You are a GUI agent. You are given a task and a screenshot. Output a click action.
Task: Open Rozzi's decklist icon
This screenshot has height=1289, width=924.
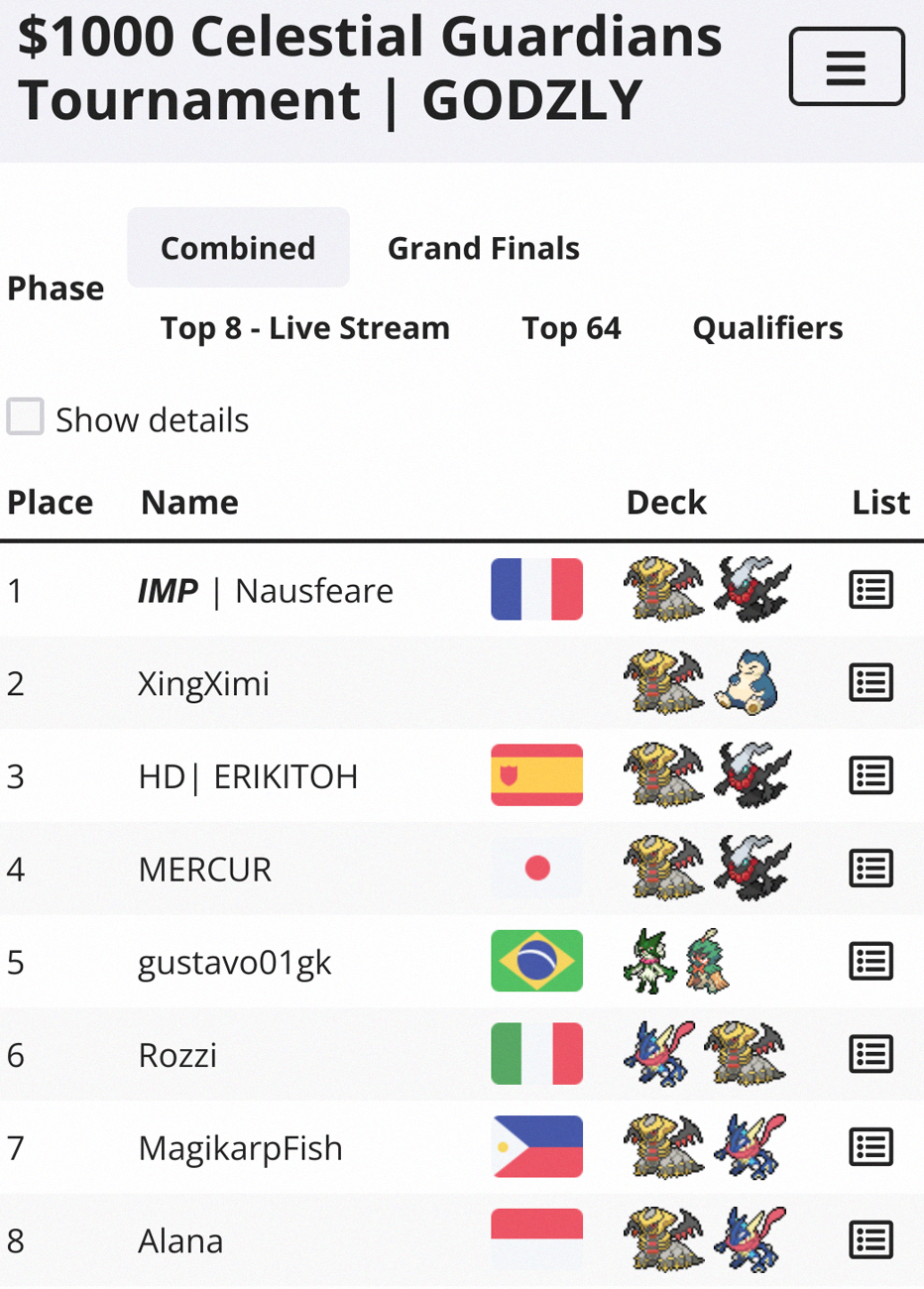coord(870,1054)
